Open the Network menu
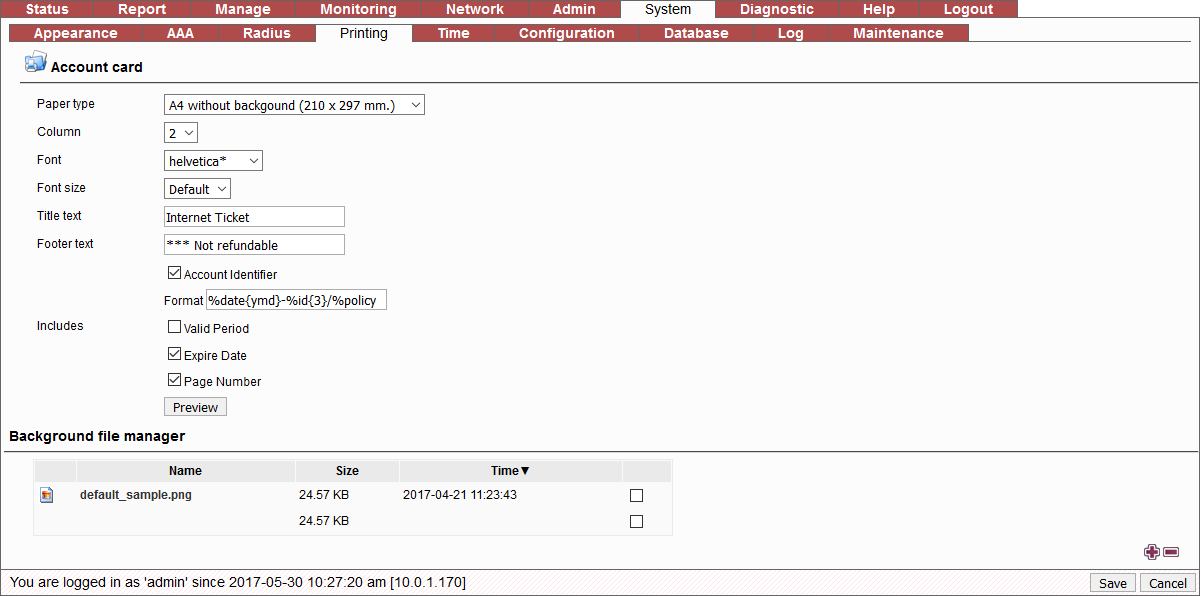The image size is (1202, 596). [474, 9]
